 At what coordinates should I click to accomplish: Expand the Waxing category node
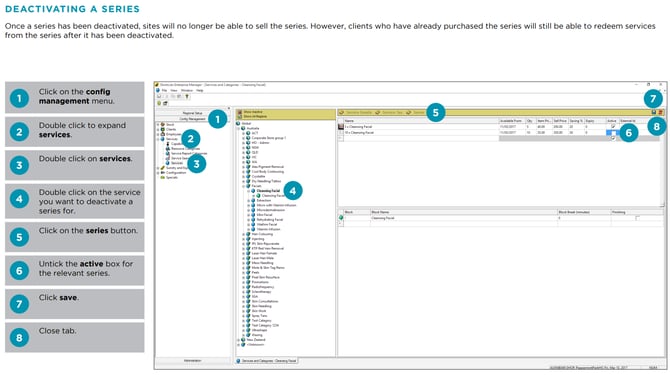click(244, 335)
